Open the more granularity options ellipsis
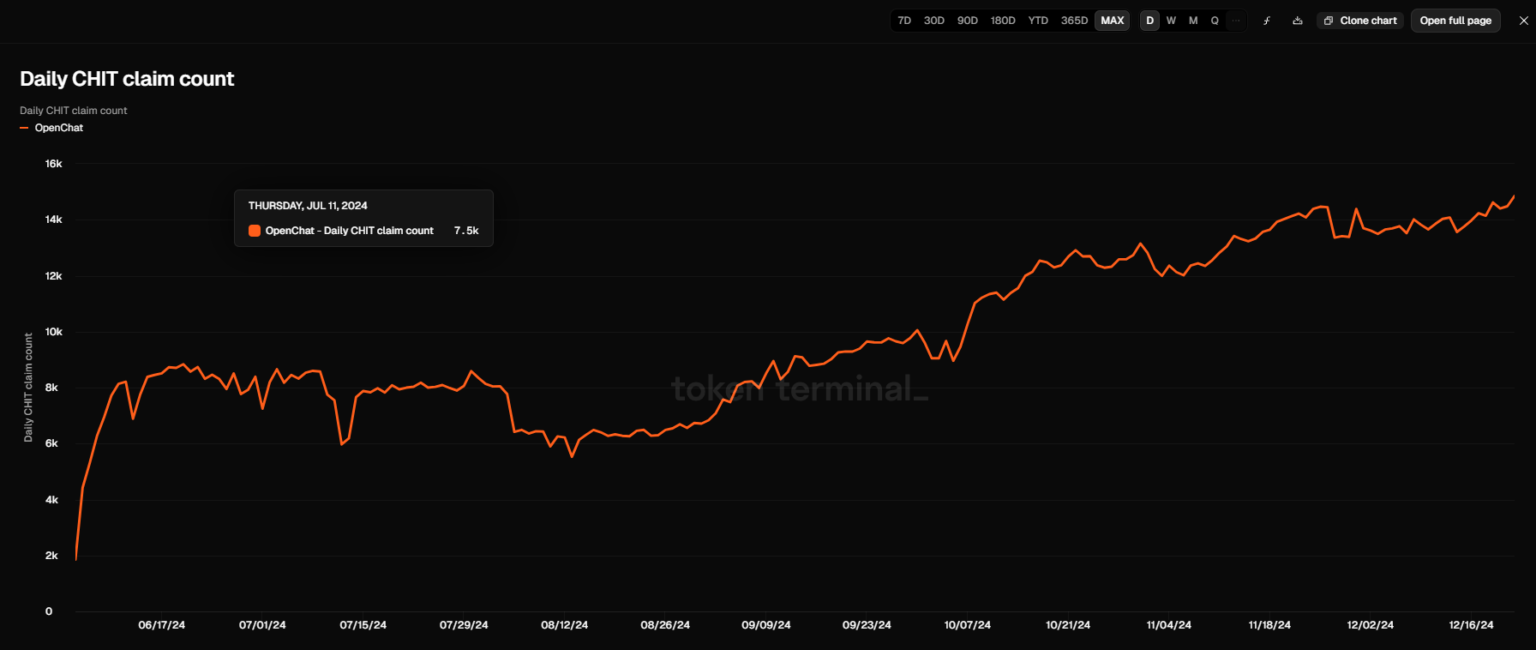Screen dimensions: 1536x650 click(x=1236, y=20)
